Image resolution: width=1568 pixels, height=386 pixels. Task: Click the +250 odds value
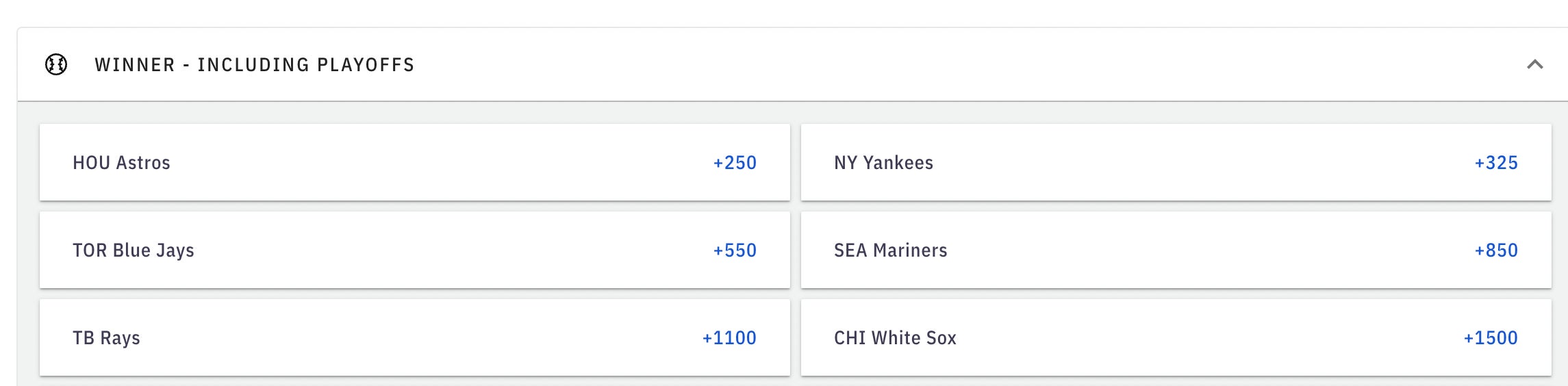[735, 163]
